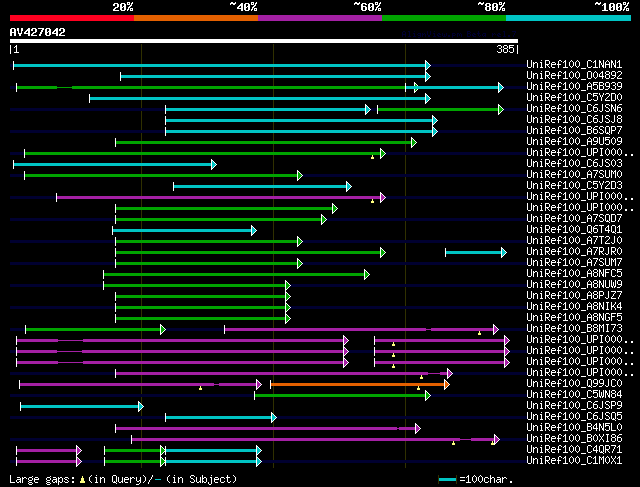Open the UniRef100_A5B939 hit label

574,87
